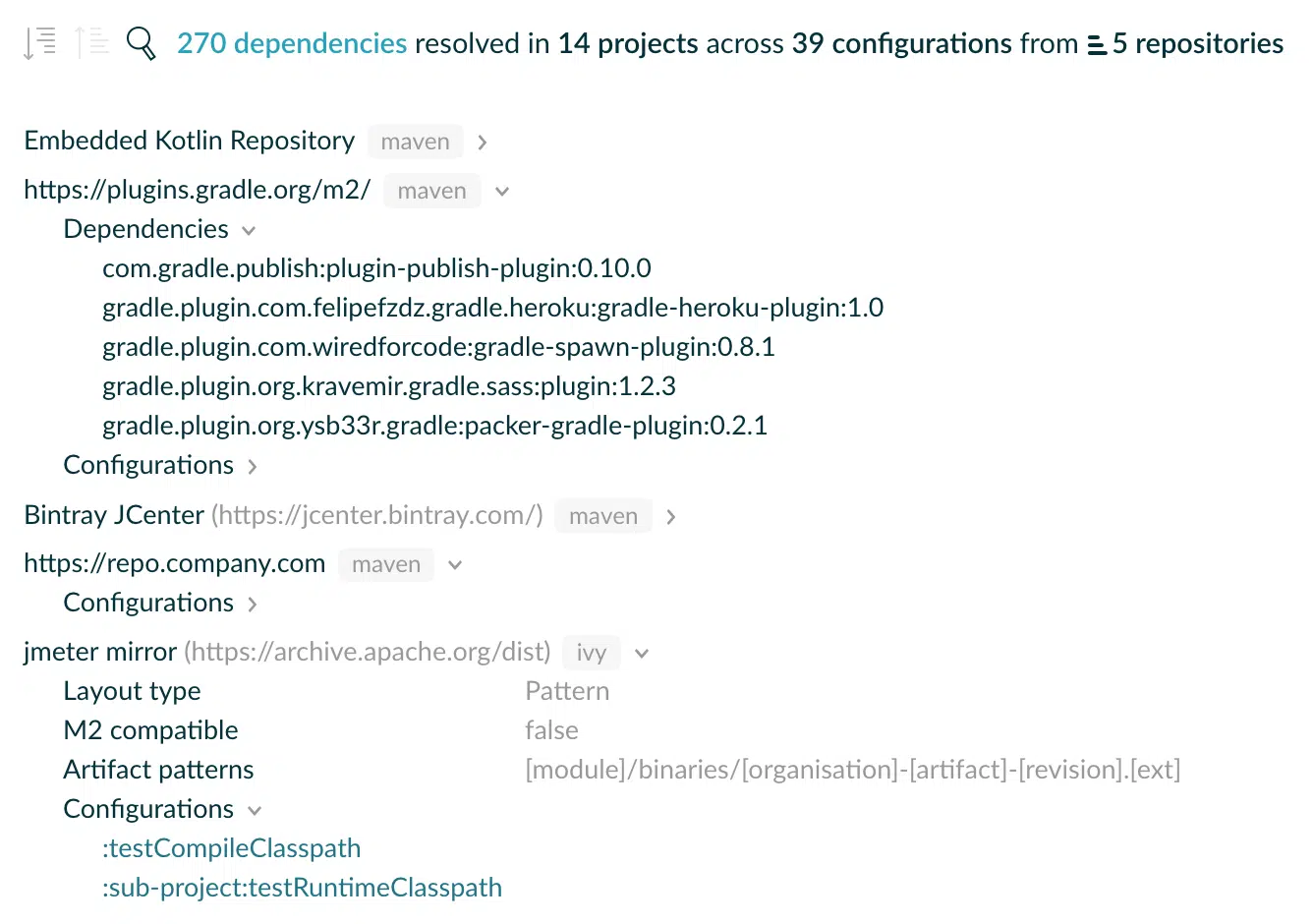Collapse the plugins.gradle.org/m2 repository
Viewport: 1313px width, 924px height.
click(x=502, y=192)
